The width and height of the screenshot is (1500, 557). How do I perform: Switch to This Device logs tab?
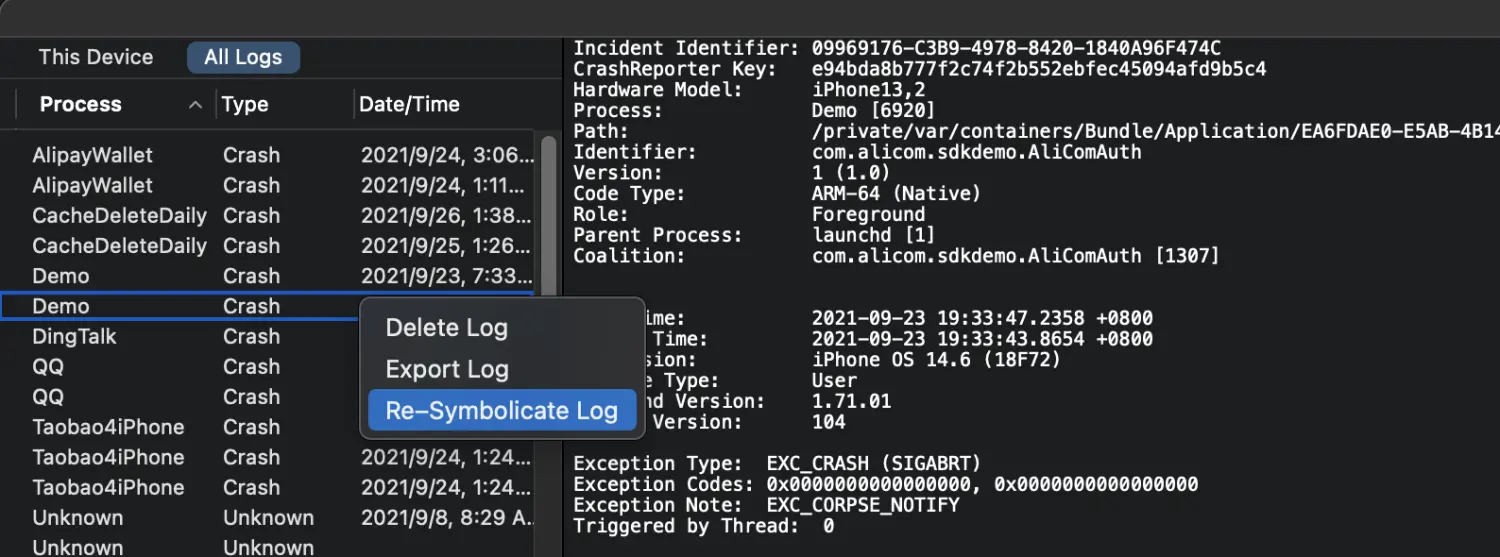tap(96, 57)
